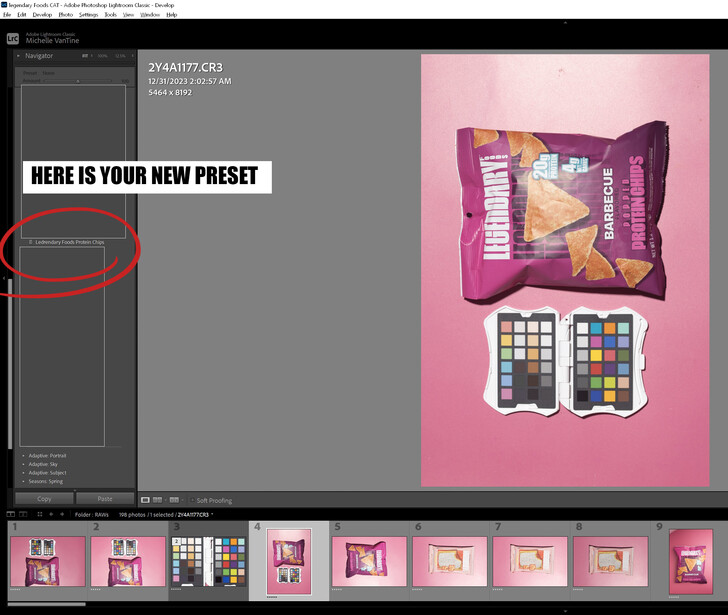
Task: Open the Tools menu
Action: (x=110, y=15)
